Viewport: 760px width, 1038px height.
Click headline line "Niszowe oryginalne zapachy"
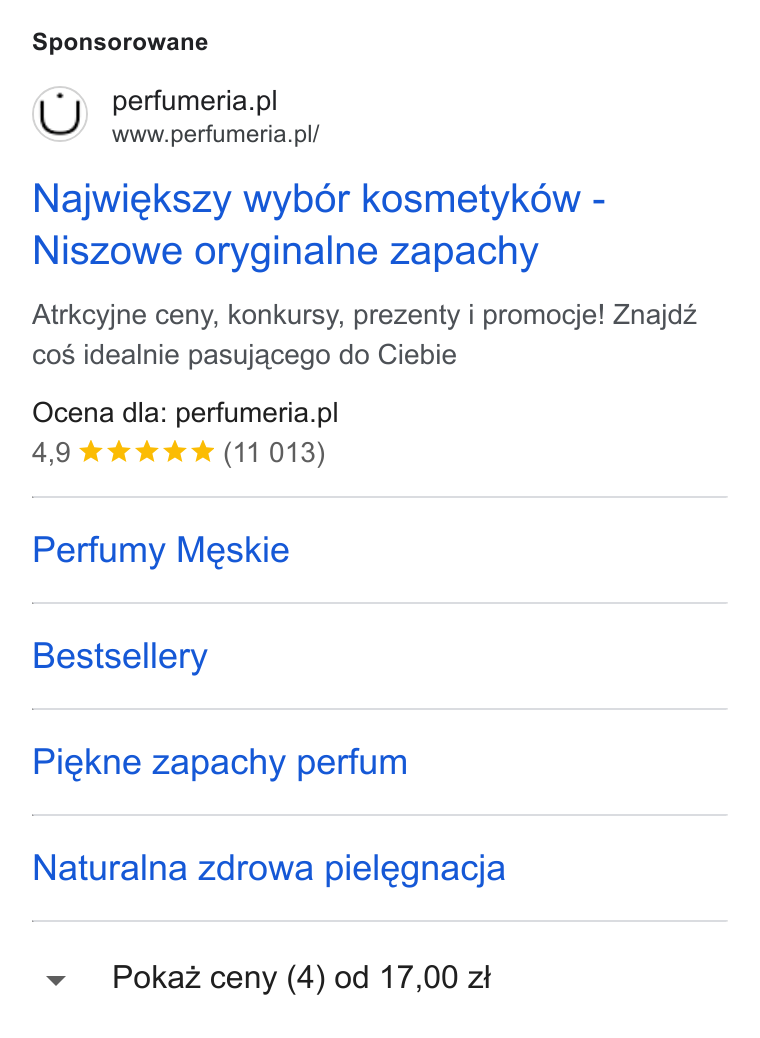[285, 252]
